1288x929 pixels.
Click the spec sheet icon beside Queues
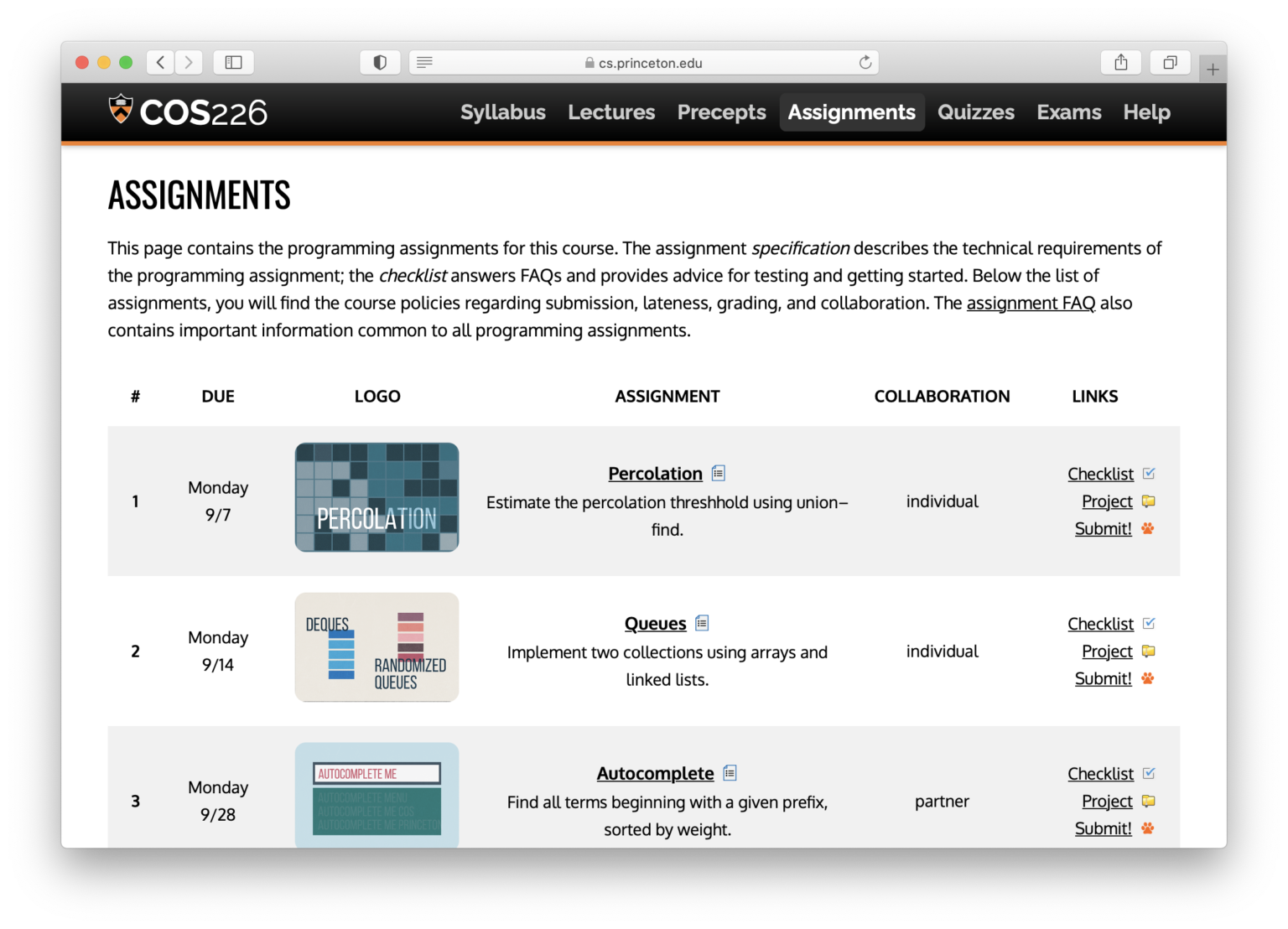pyautogui.click(x=702, y=623)
